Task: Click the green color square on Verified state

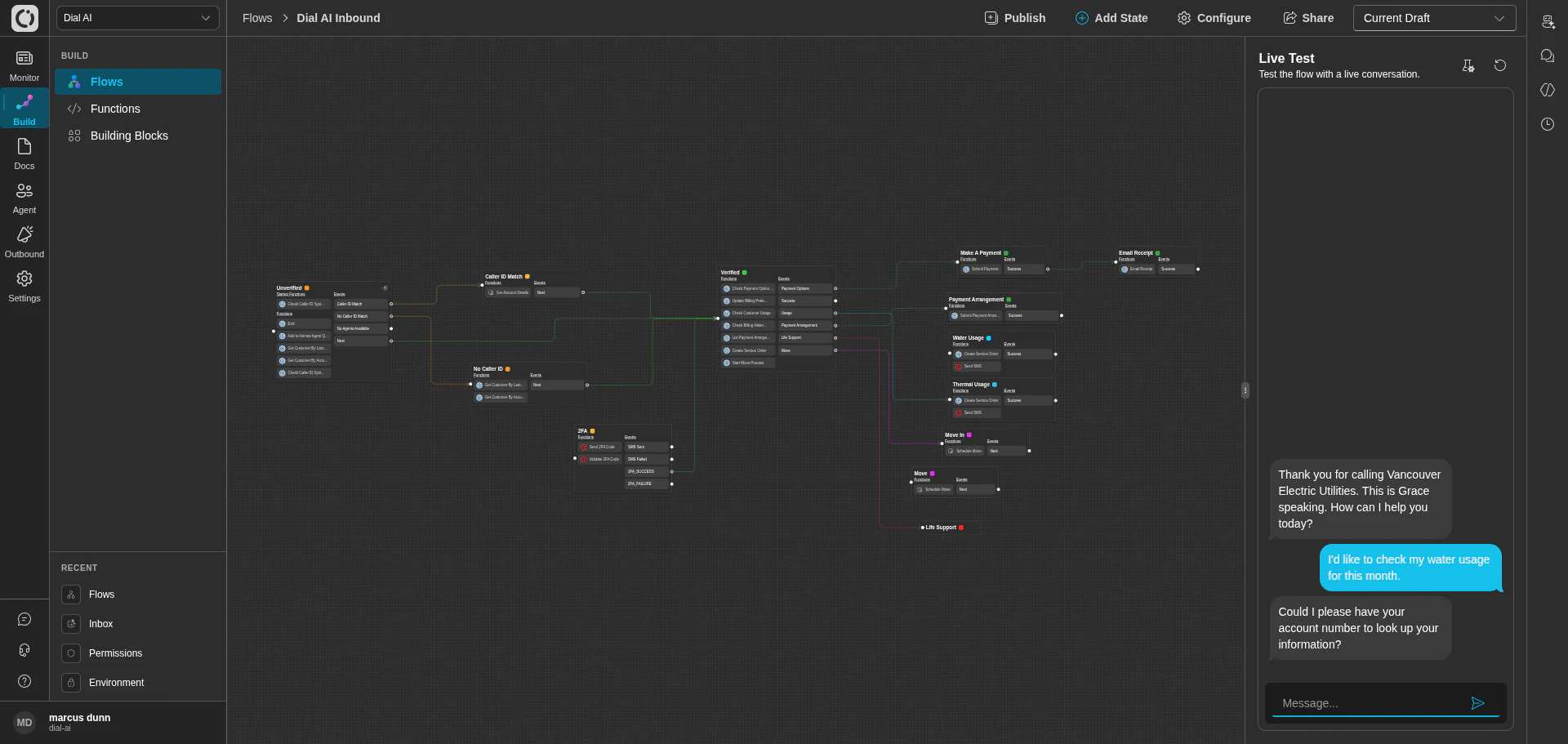Action: 745,273
